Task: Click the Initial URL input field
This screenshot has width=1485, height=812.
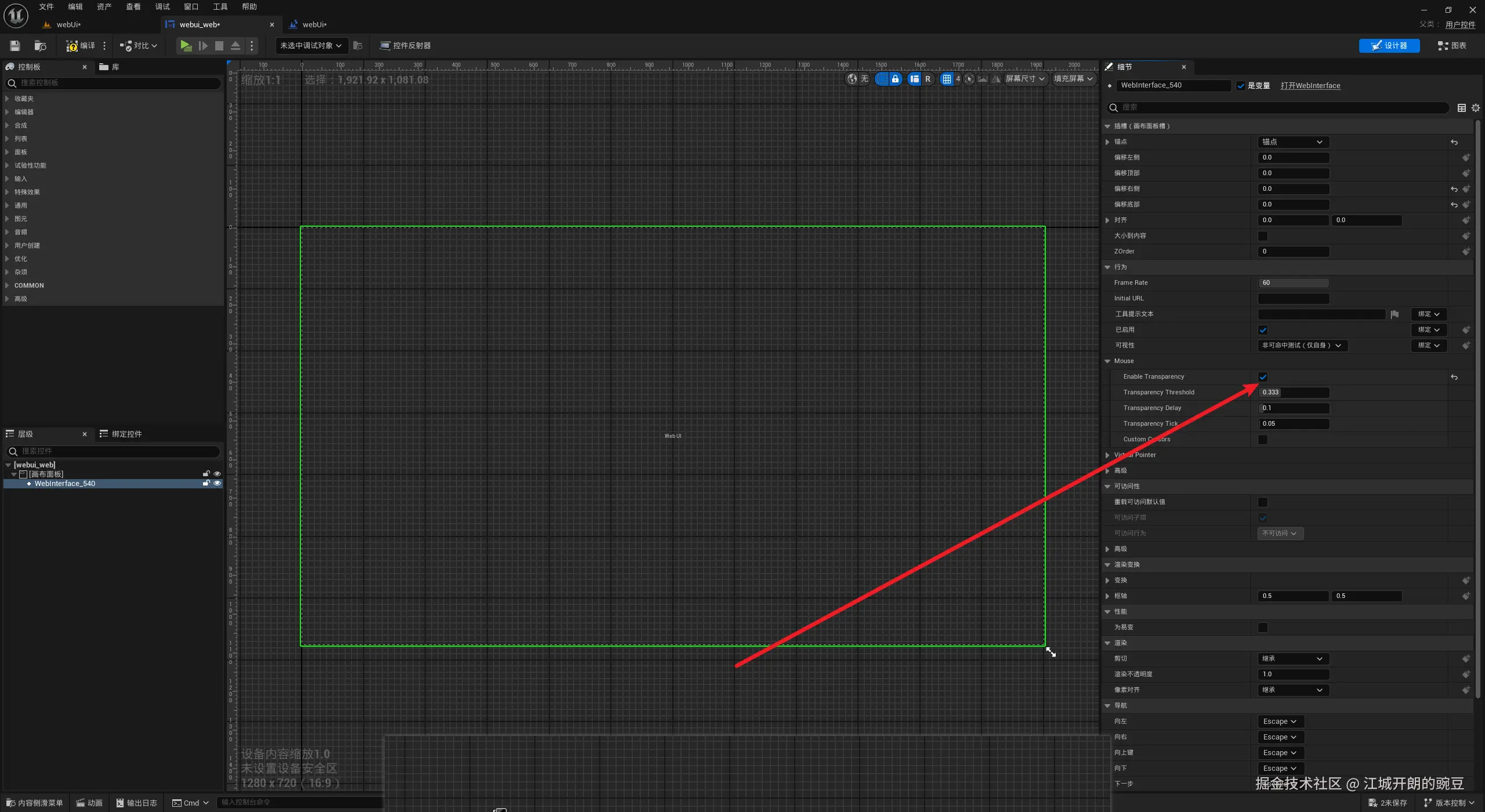Action: 1293,299
